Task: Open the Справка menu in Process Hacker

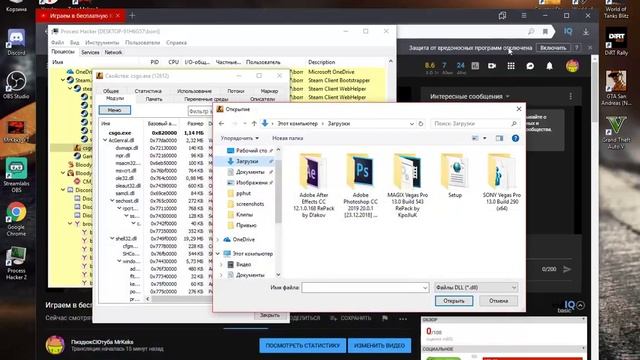Action: pyautogui.click(x=176, y=42)
